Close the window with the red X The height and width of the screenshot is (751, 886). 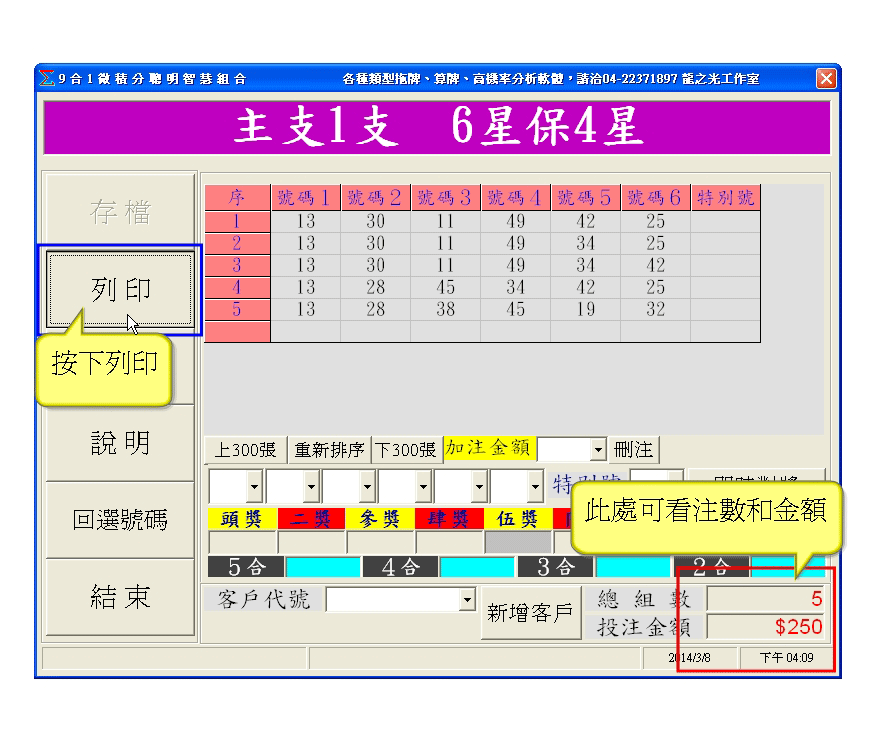pyautogui.click(x=826, y=79)
